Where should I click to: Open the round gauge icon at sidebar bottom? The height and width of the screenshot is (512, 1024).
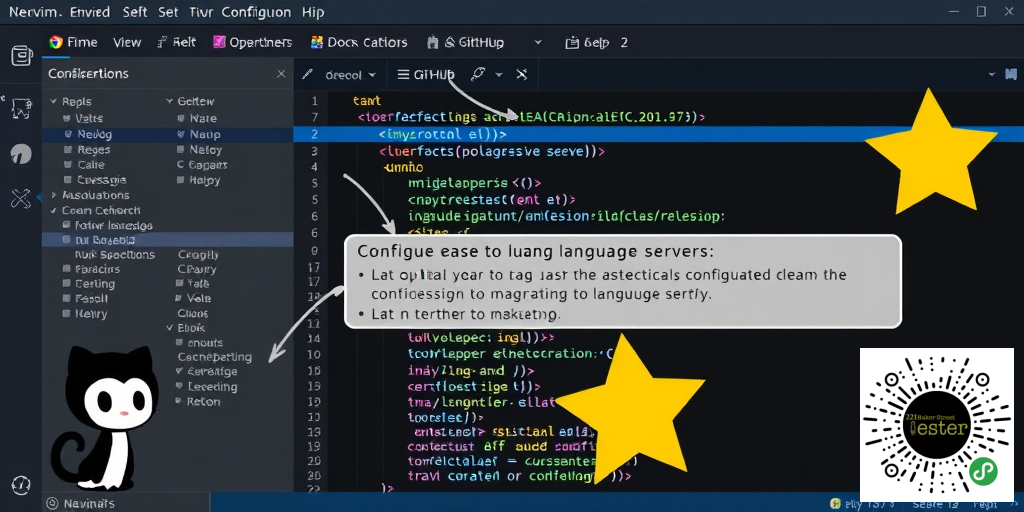pyautogui.click(x=21, y=483)
